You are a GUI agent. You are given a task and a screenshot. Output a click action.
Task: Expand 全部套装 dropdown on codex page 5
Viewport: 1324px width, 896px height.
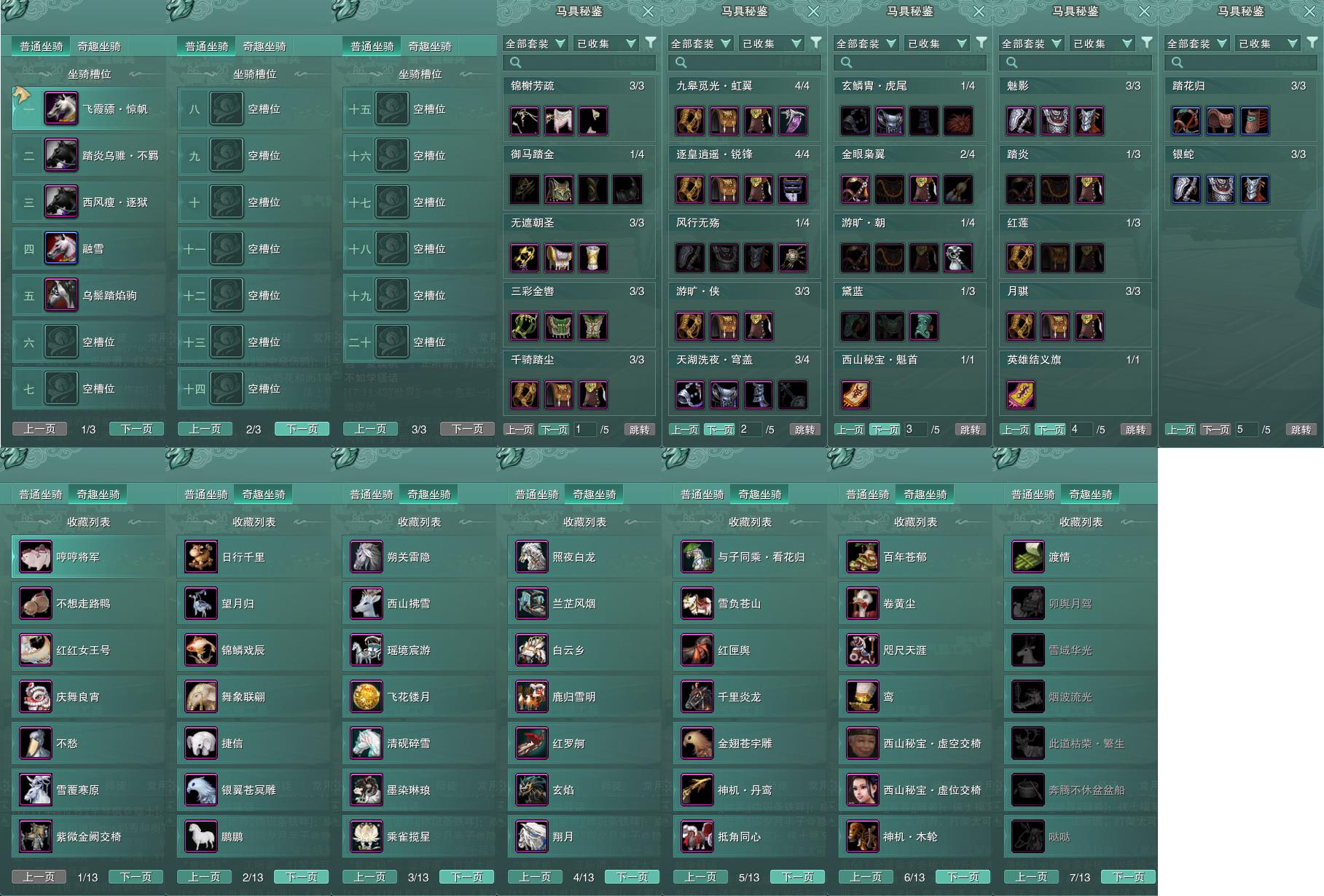(1196, 43)
